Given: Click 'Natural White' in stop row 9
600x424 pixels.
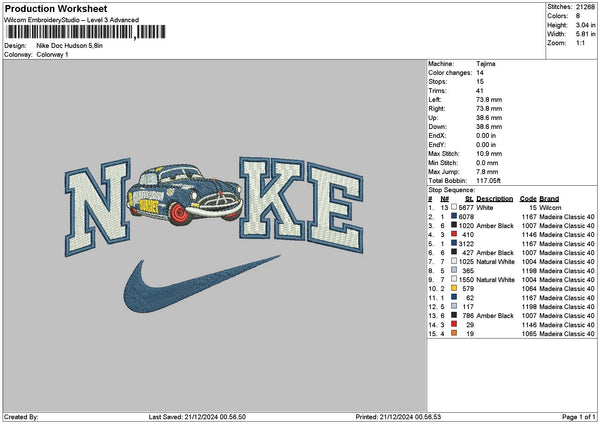Looking at the screenshot, I should tap(496, 280).
